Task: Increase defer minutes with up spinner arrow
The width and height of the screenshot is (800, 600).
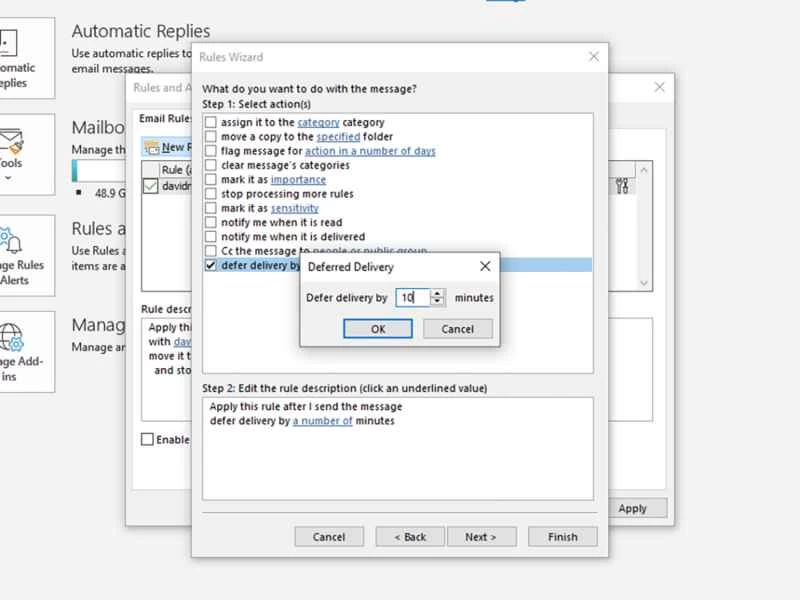Action: [438, 293]
